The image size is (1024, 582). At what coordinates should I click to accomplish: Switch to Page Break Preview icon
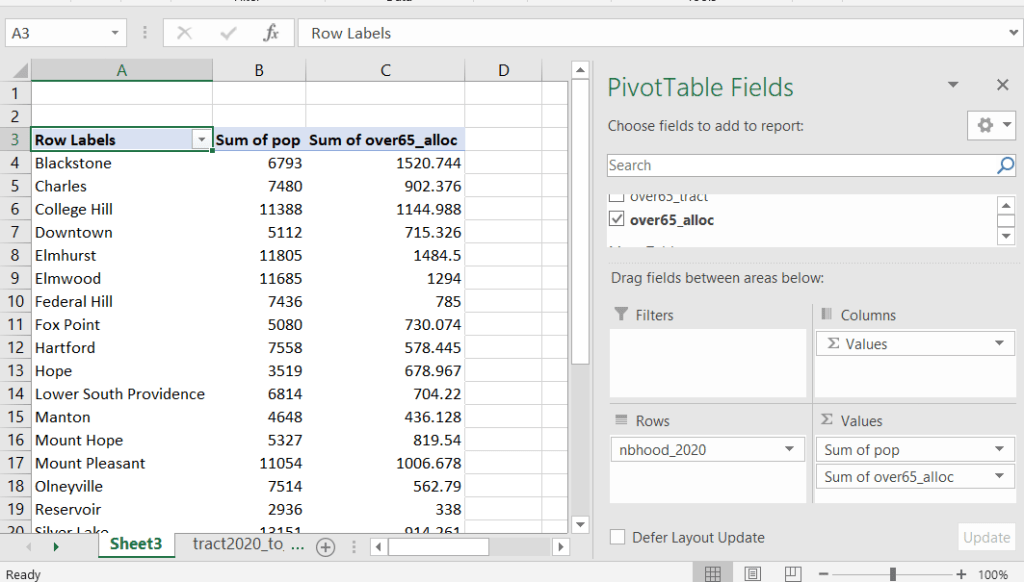(791, 574)
